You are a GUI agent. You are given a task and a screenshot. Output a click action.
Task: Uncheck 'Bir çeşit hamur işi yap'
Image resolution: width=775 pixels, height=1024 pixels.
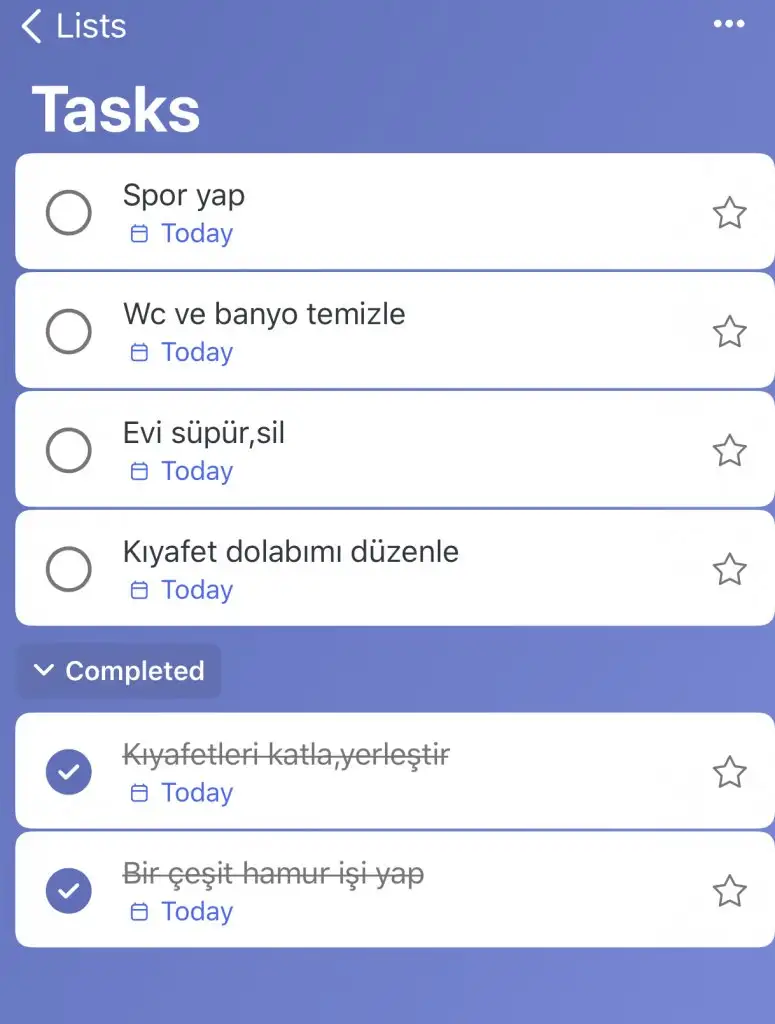click(69, 891)
